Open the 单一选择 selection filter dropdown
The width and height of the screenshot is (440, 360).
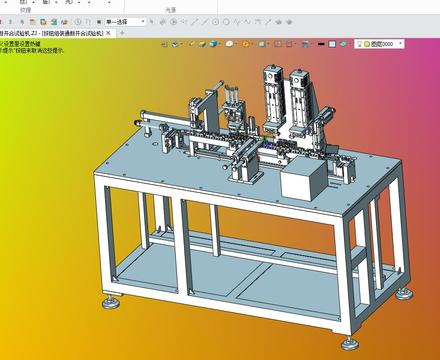(126, 22)
